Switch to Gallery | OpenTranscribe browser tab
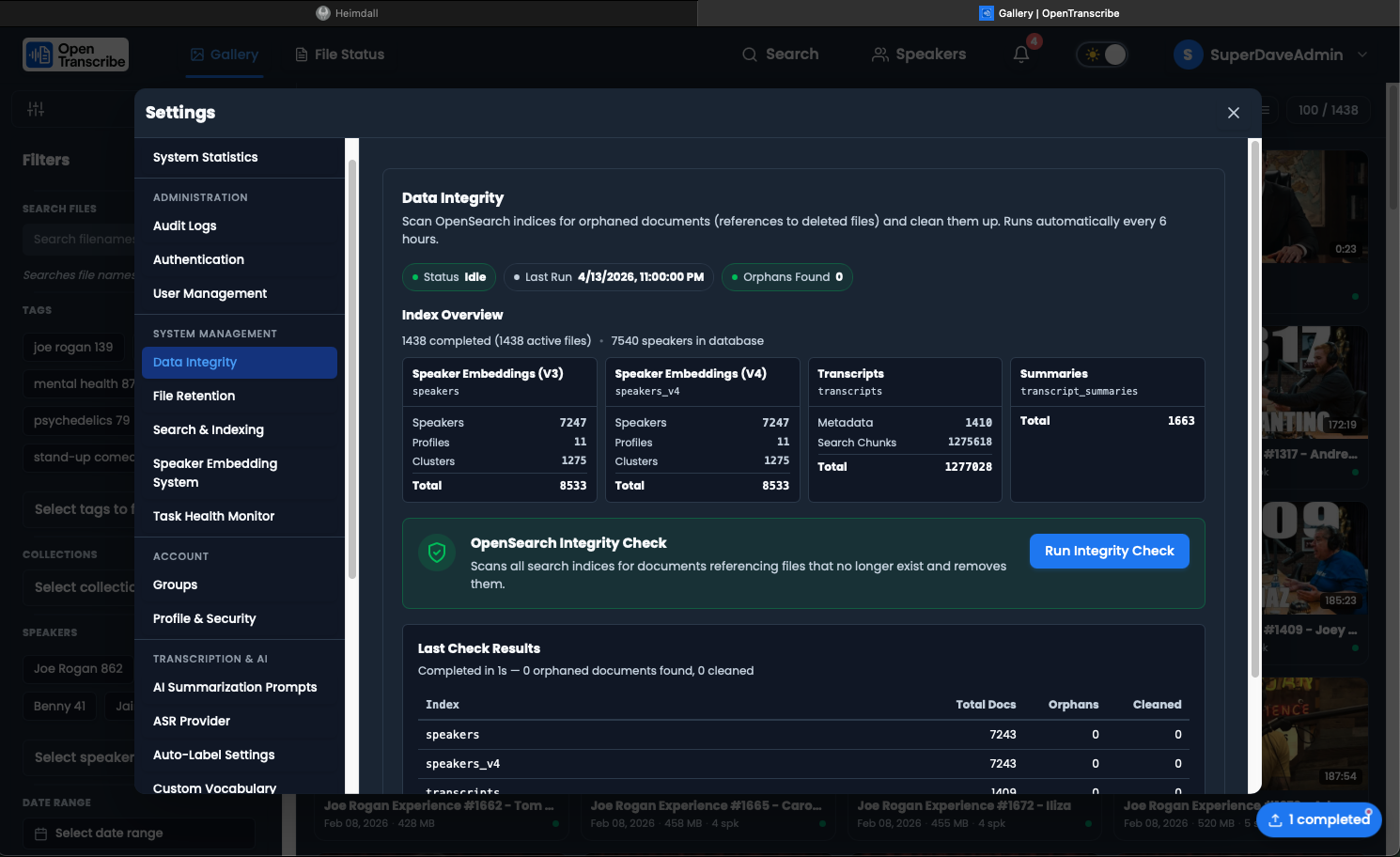The height and width of the screenshot is (857, 1400). pyautogui.click(x=1049, y=13)
